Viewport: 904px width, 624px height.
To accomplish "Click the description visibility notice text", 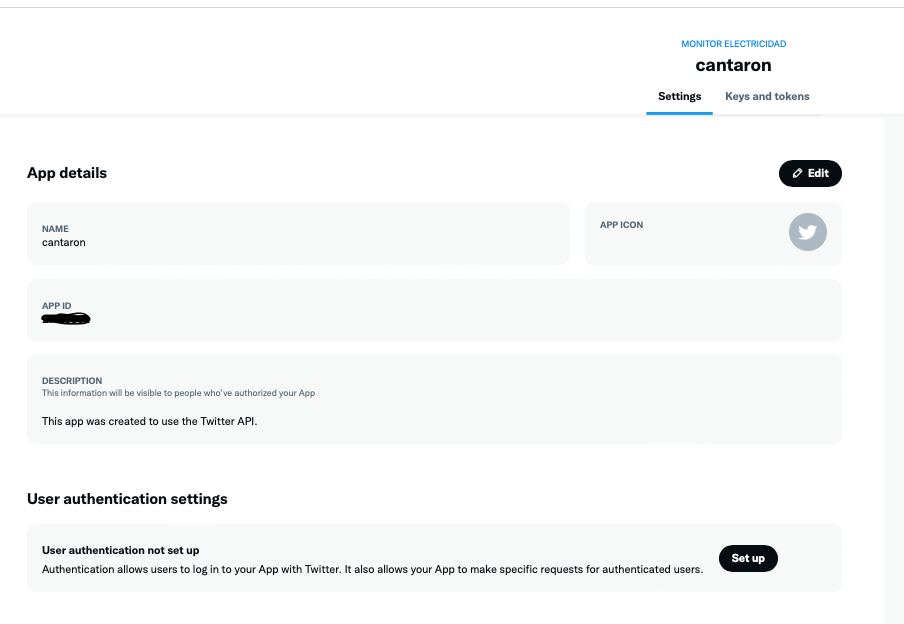I will (178, 393).
